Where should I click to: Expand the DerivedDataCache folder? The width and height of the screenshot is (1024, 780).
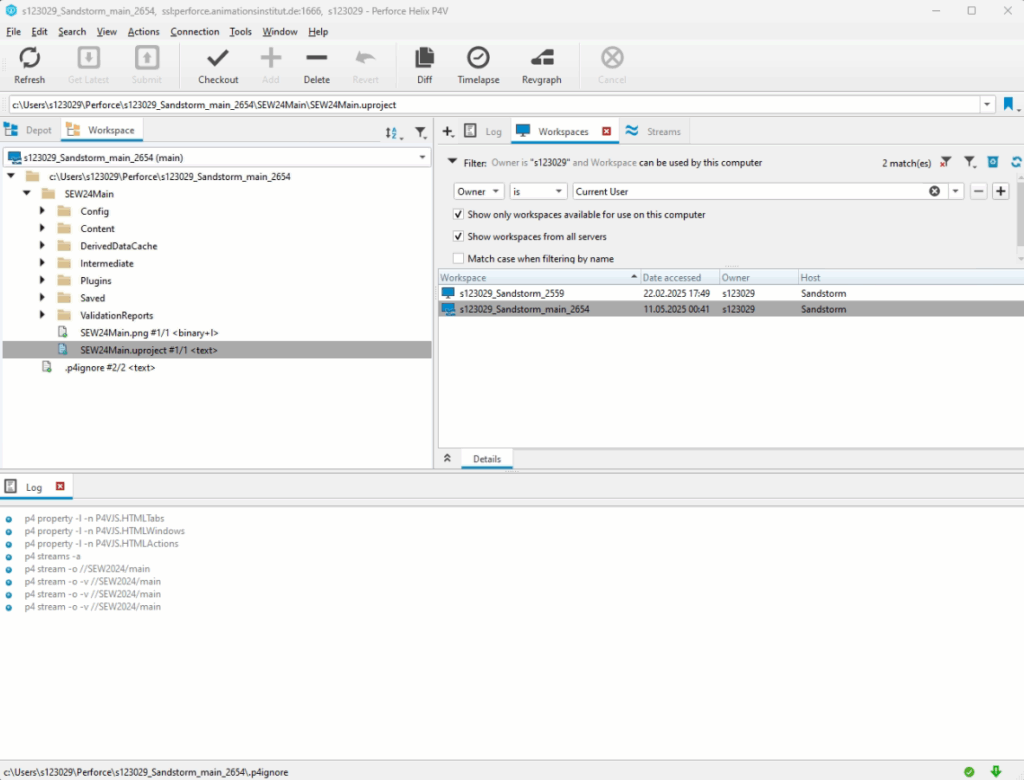42,245
